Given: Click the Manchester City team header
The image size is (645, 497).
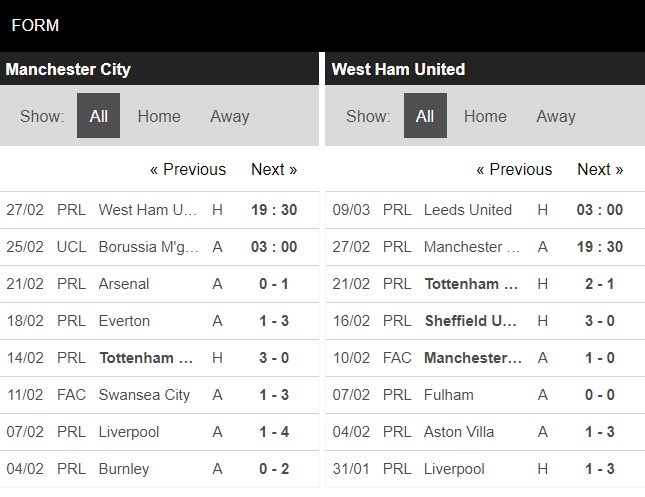Looking at the screenshot, I should pyautogui.click(x=68, y=69).
